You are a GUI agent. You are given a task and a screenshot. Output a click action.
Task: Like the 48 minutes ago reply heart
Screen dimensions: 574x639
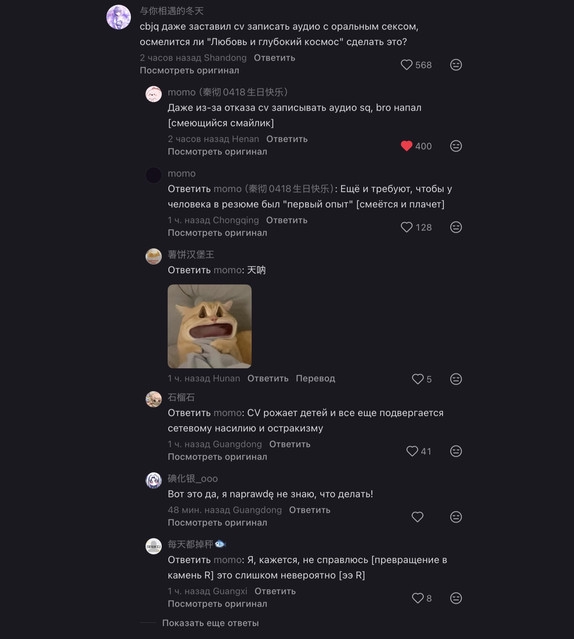click(418, 517)
